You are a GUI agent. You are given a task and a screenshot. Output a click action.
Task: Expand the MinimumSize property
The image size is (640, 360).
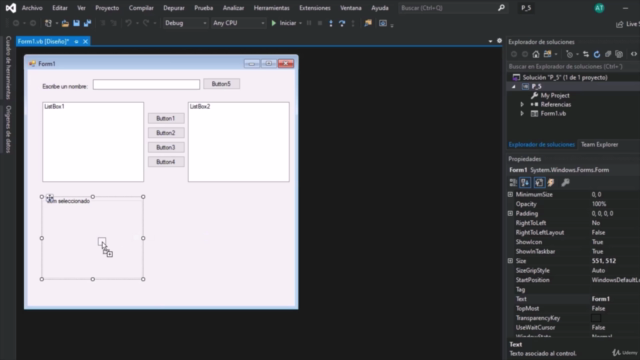coord(510,194)
